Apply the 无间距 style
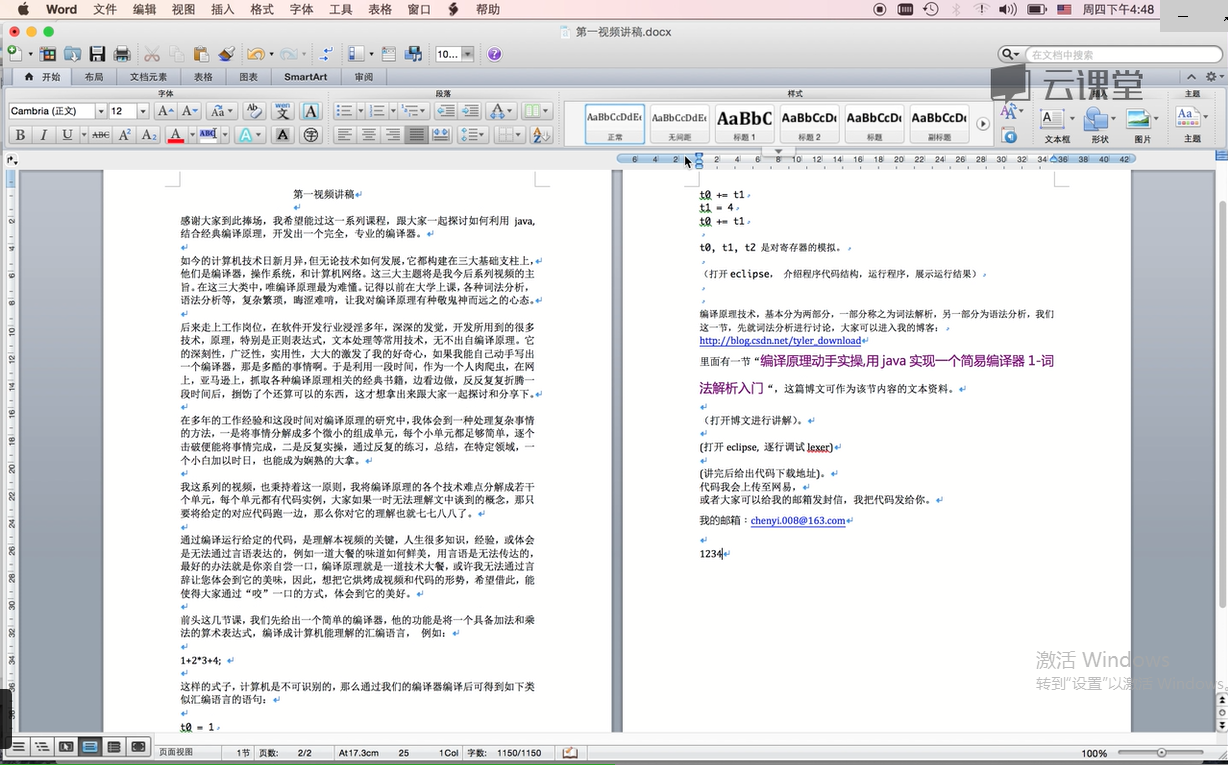 tap(679, 124)
